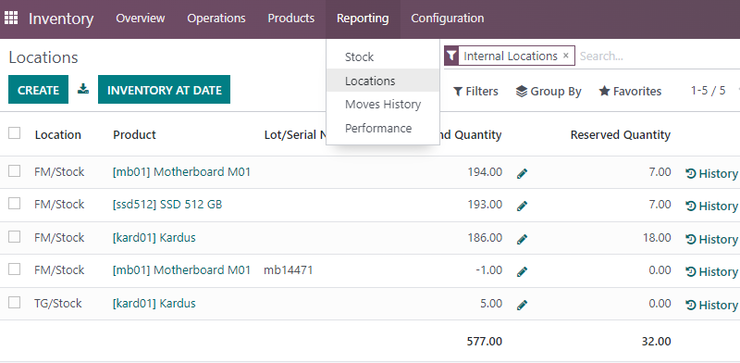
Task: Click the filter funnel icon in search facet
Action: (x=452, y=56)
